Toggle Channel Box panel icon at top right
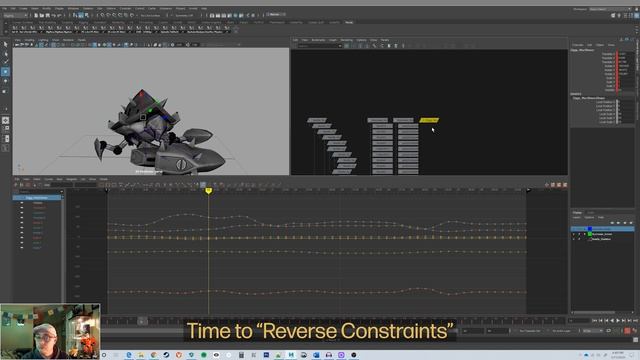 point(637,16)
